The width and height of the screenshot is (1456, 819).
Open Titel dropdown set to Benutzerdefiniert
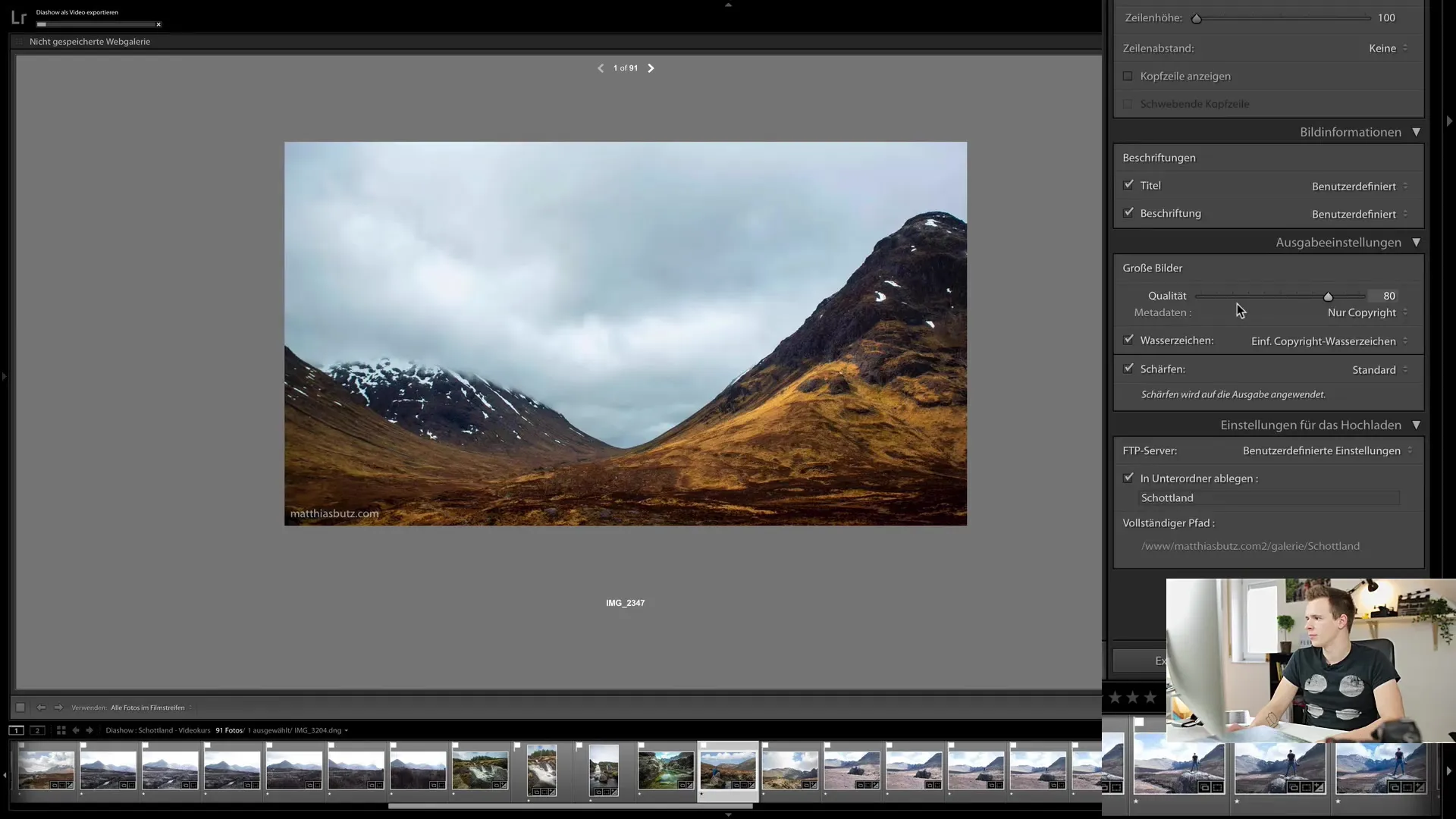(x=1357, y=186)
